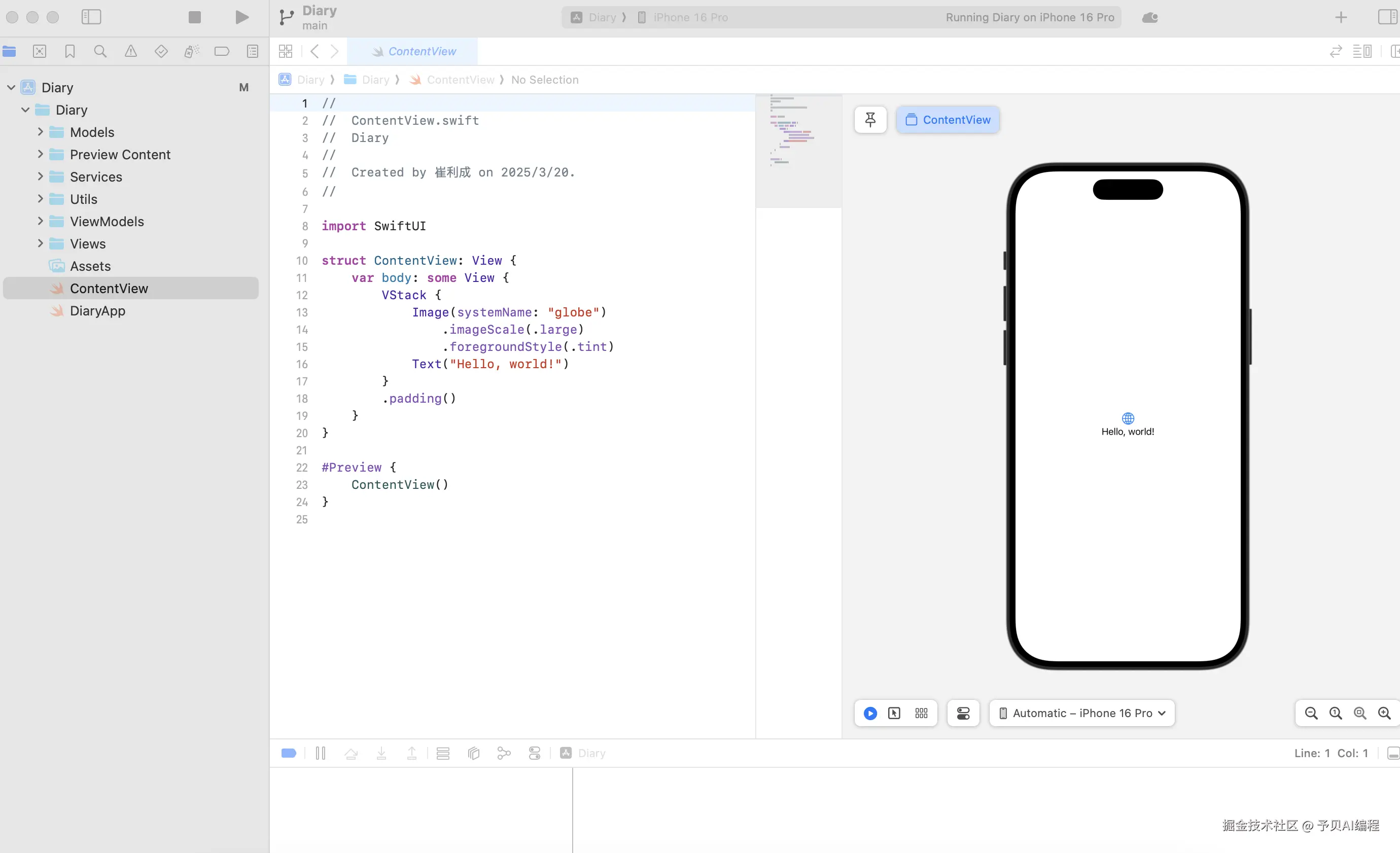The width and height of the screenshot is (1400, 853).
Task: Toggle the left navigator sidebar
Action: tap(91, 17)
